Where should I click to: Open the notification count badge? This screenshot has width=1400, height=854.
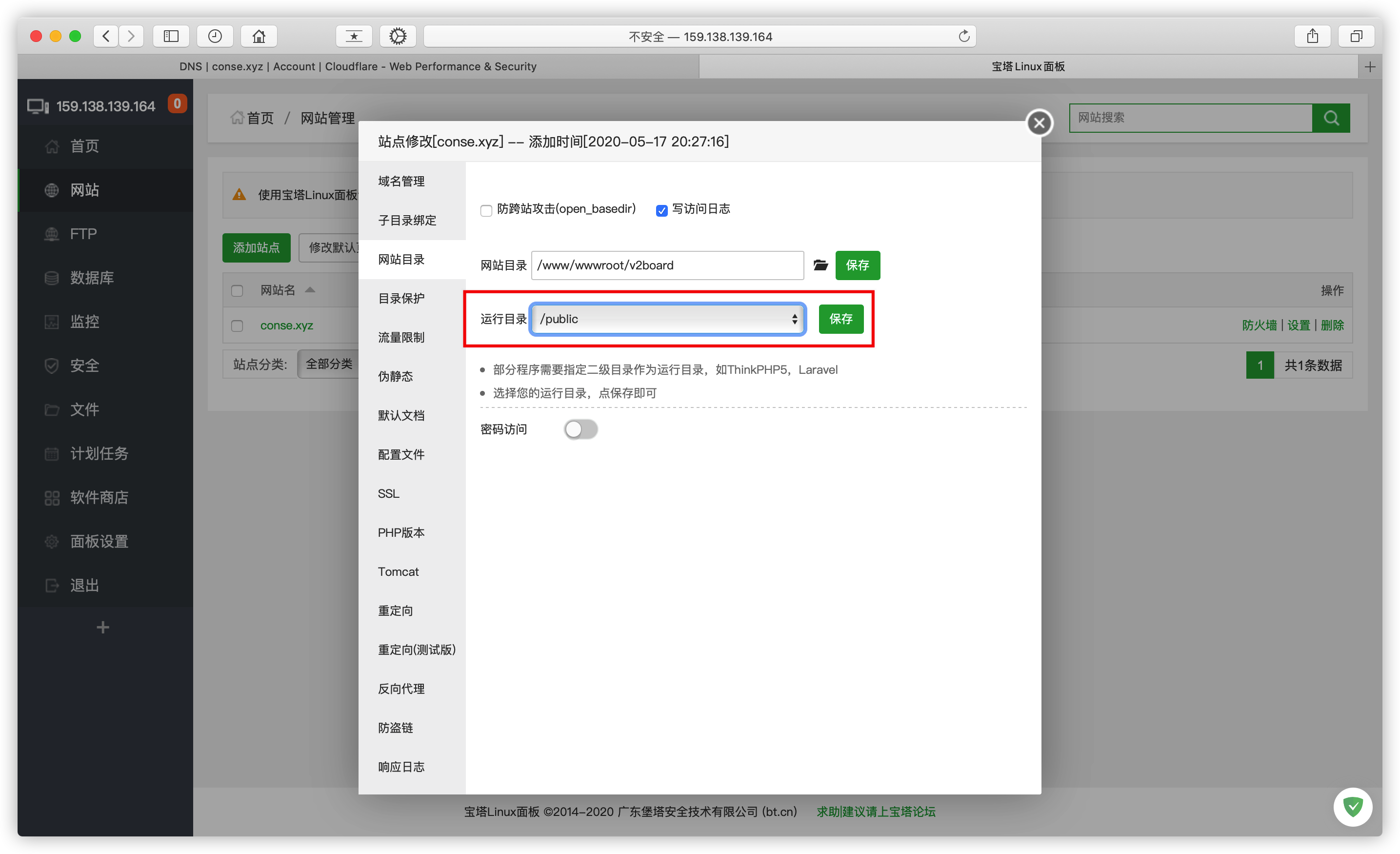tap(177, 104)
